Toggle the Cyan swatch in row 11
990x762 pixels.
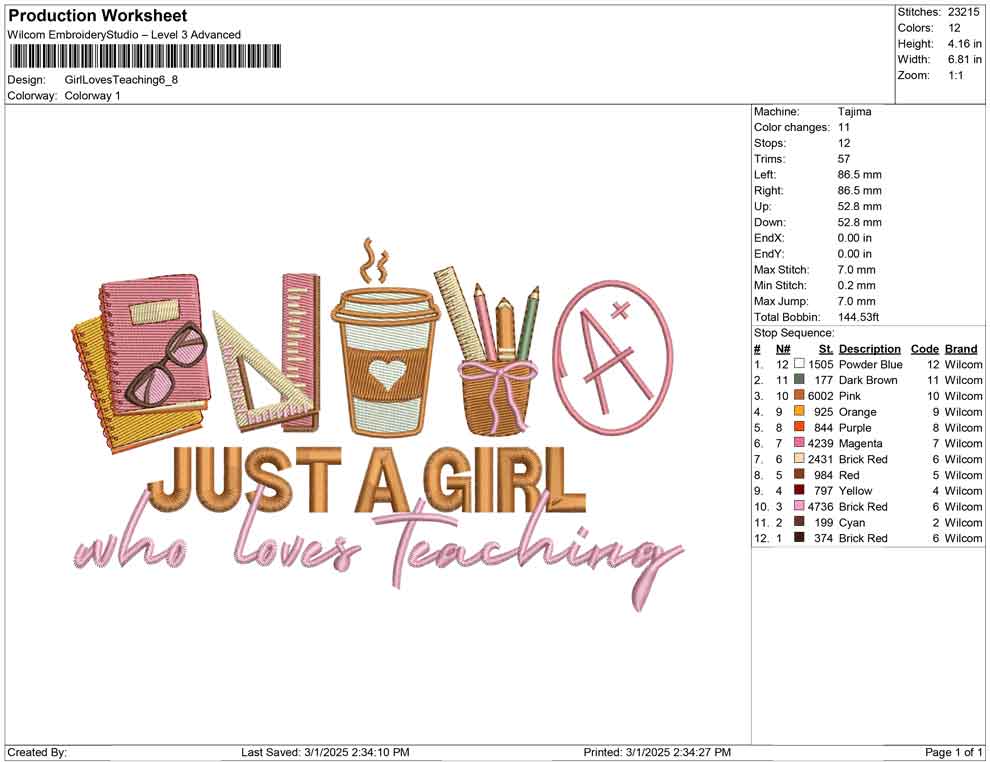(x=800, y=522)
